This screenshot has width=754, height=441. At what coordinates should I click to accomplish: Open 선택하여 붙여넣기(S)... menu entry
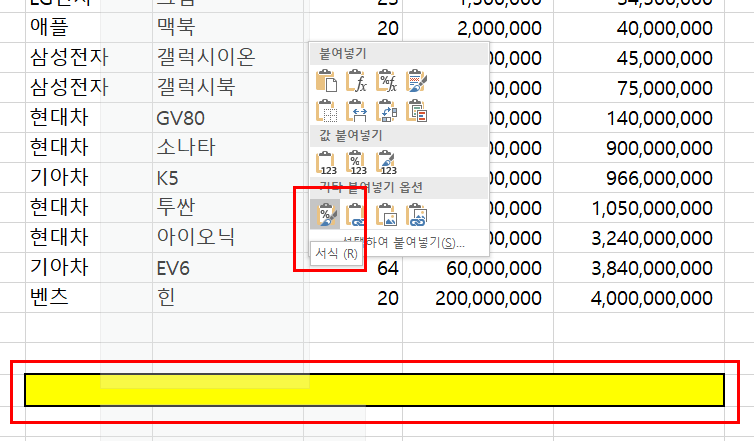(403, 242)
